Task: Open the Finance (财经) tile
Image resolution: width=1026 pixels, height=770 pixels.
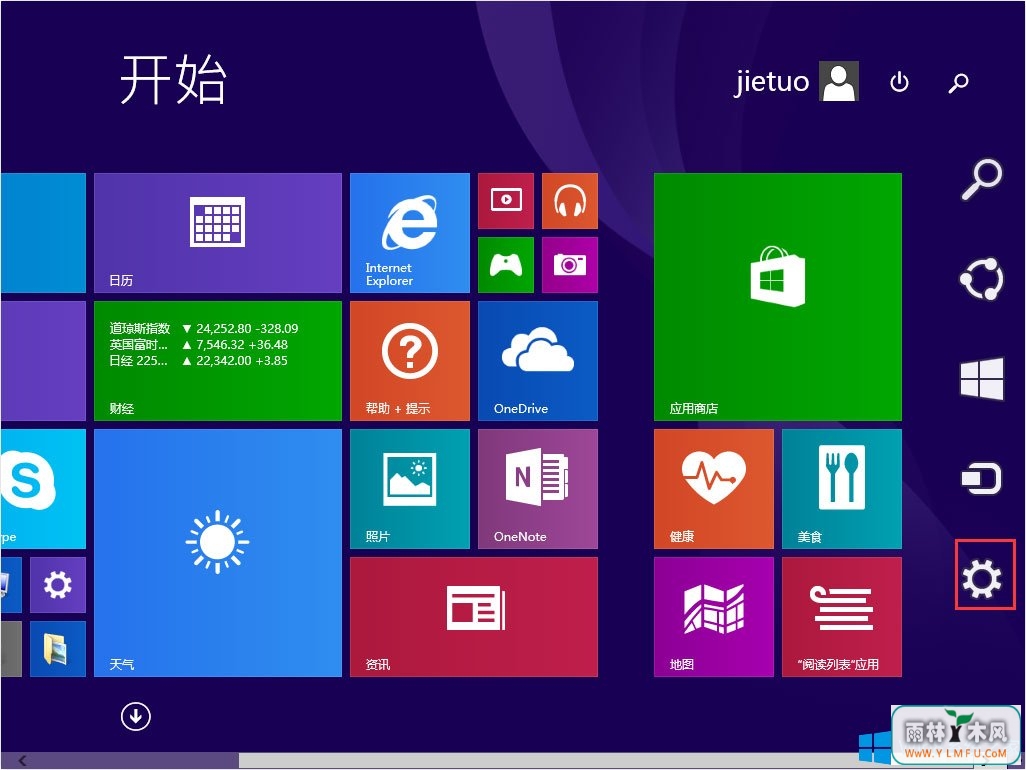Action: click(x=217, y=360)
